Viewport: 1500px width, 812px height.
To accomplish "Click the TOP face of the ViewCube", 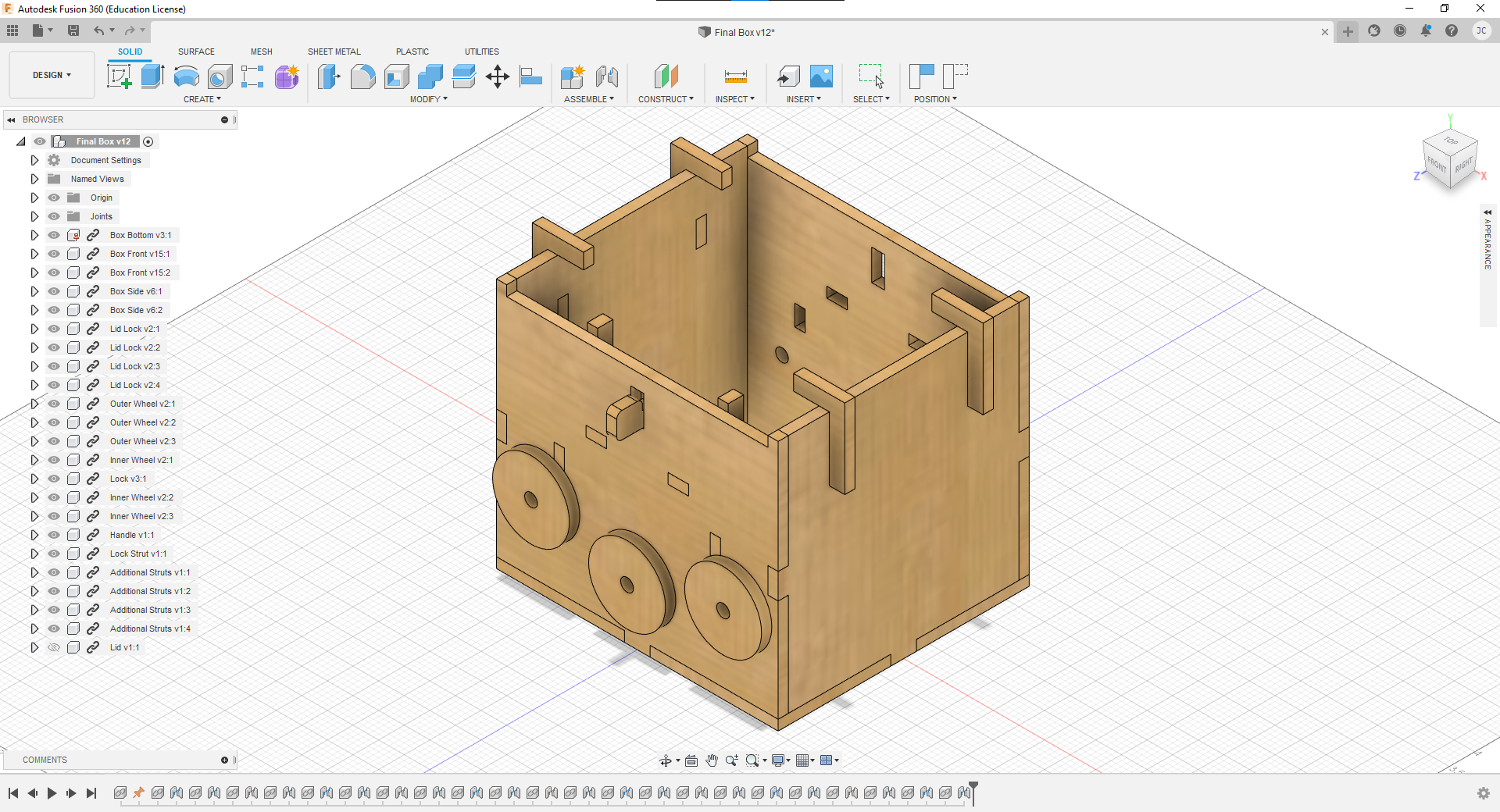I will (x=1451, y=142).
